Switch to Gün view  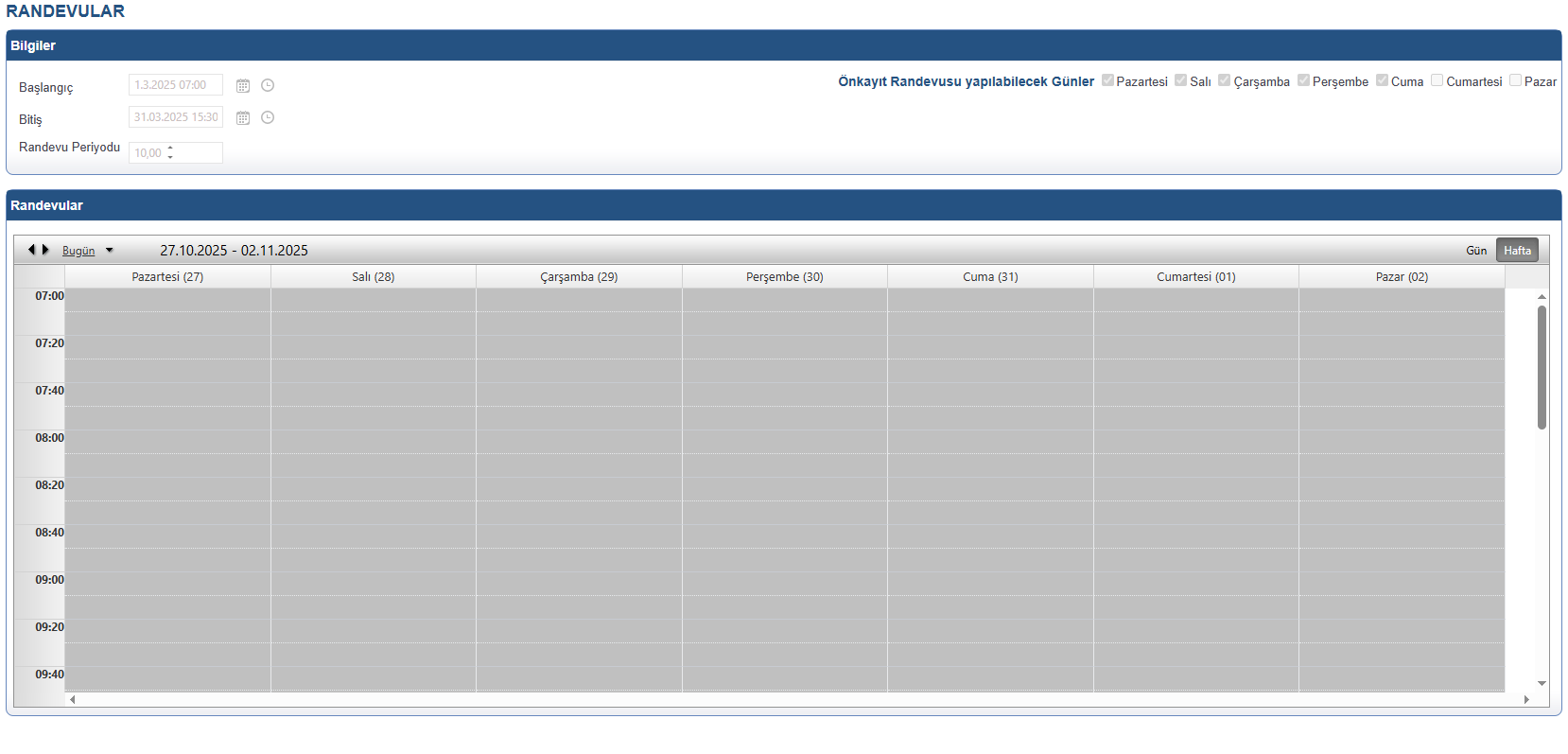point(1475,251)
